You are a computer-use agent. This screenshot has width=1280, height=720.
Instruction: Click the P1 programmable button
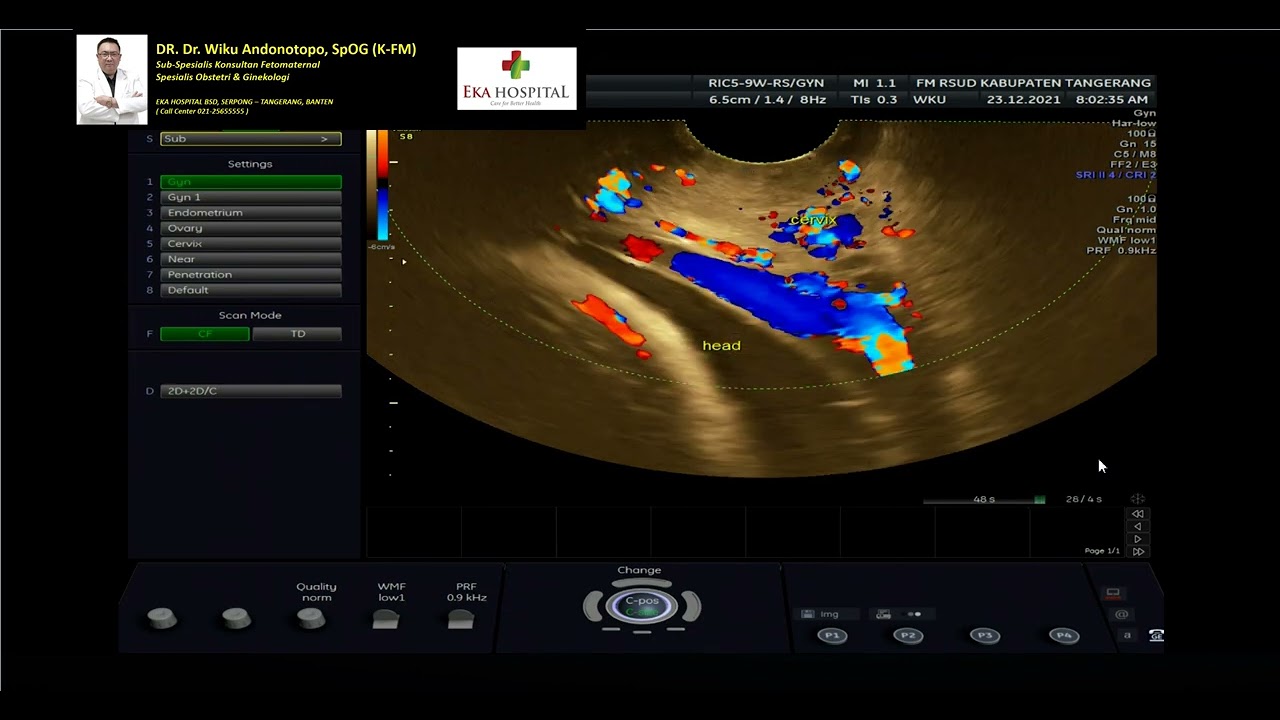(x=832, y=636)
